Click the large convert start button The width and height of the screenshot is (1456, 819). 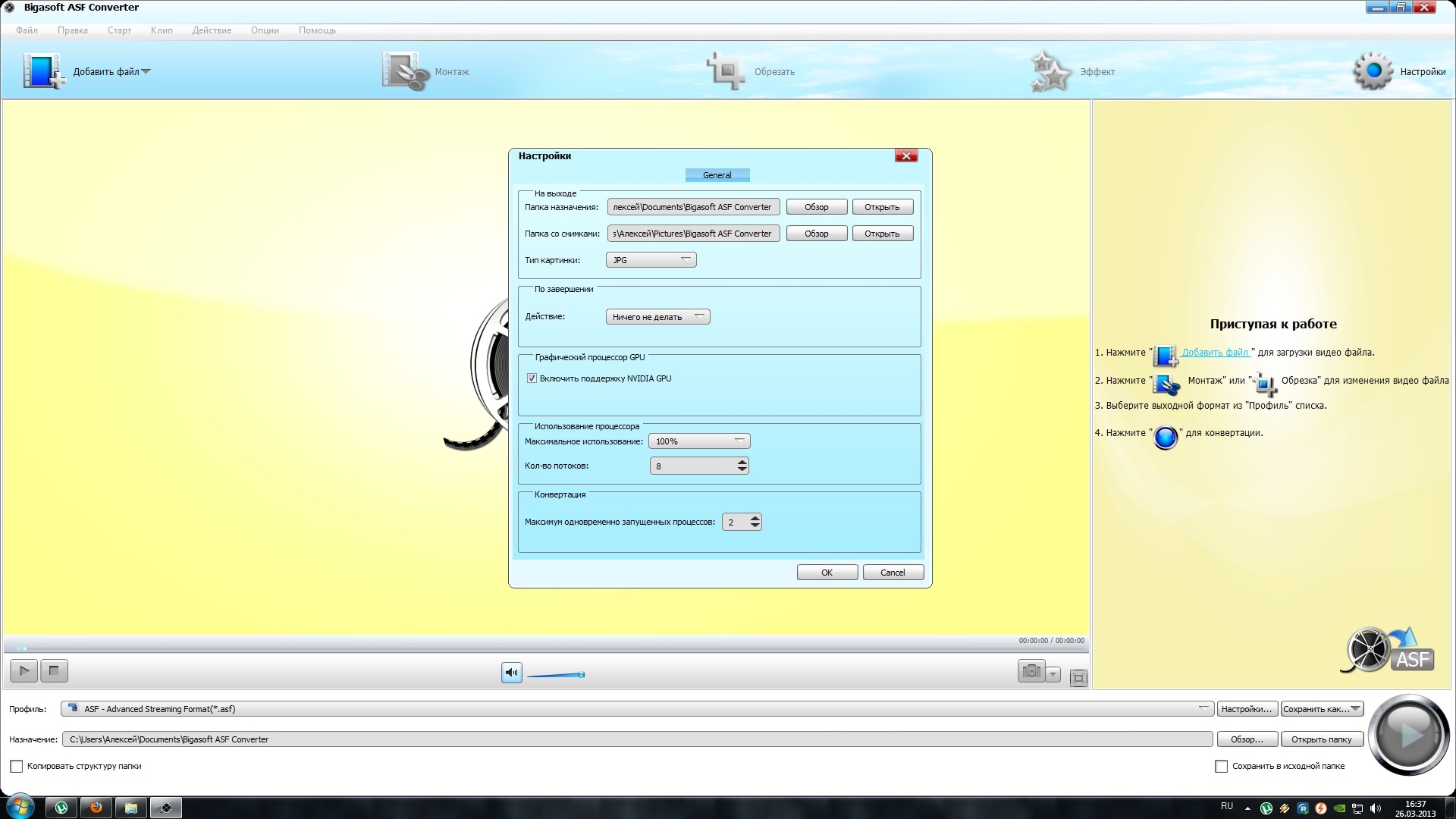(1408, 734)
